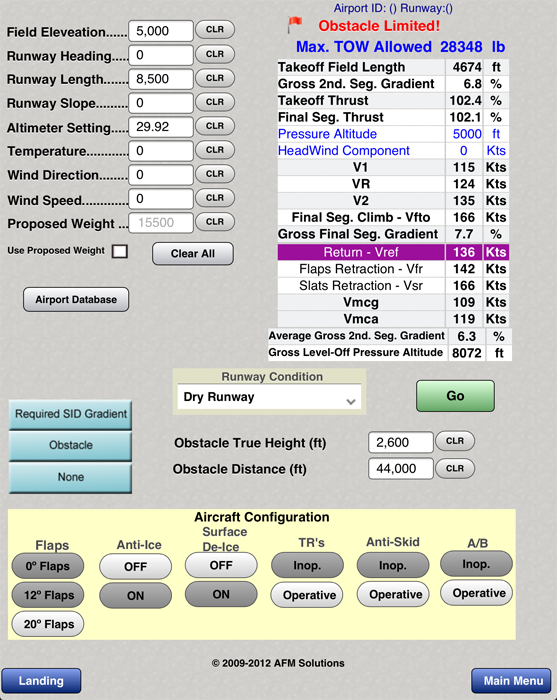
Task: Click the red Obstacle Limited flag icon
Action: click(295, 24)
